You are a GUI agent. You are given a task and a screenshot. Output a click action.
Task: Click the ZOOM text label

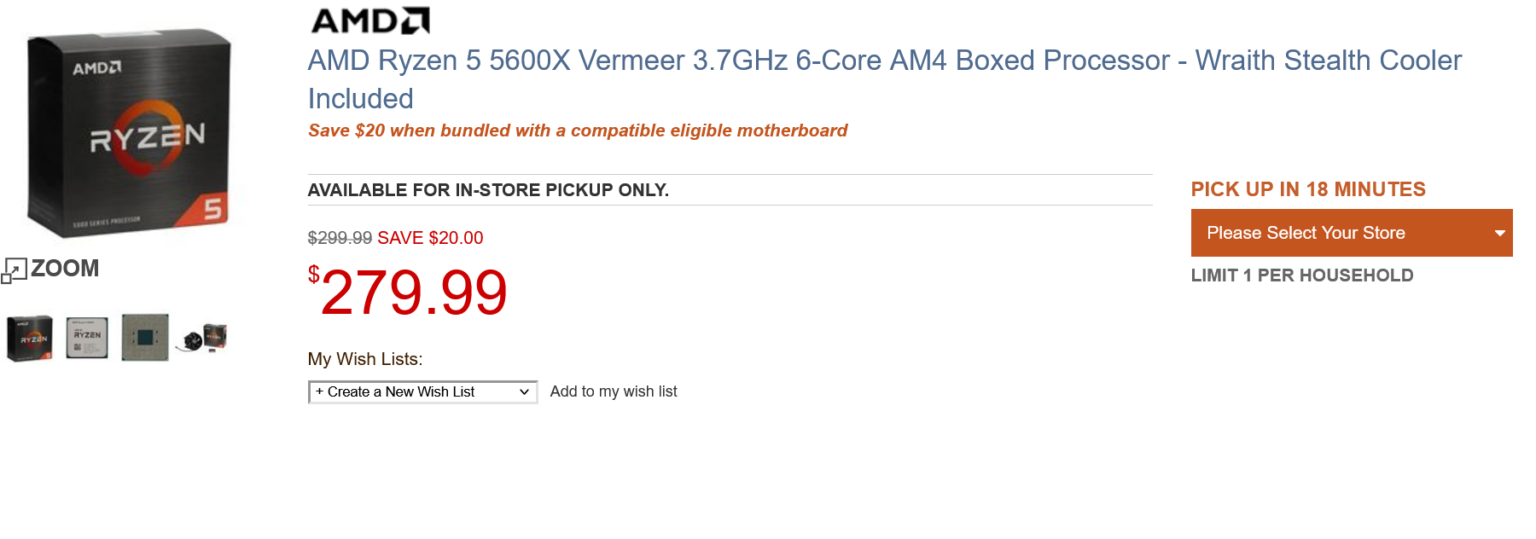pyautogui.click(x=65, y=268)
